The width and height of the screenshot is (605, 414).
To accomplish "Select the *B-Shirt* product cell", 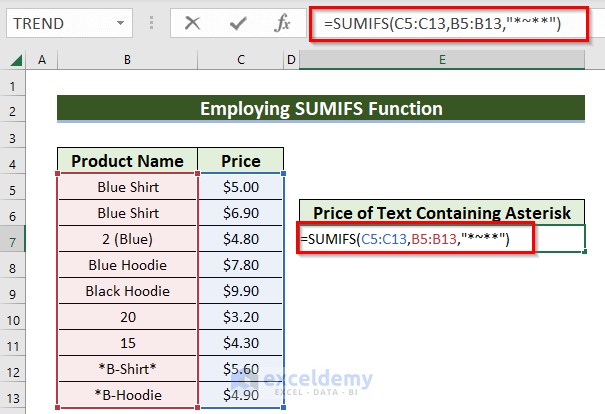I will tap(127, 368).
